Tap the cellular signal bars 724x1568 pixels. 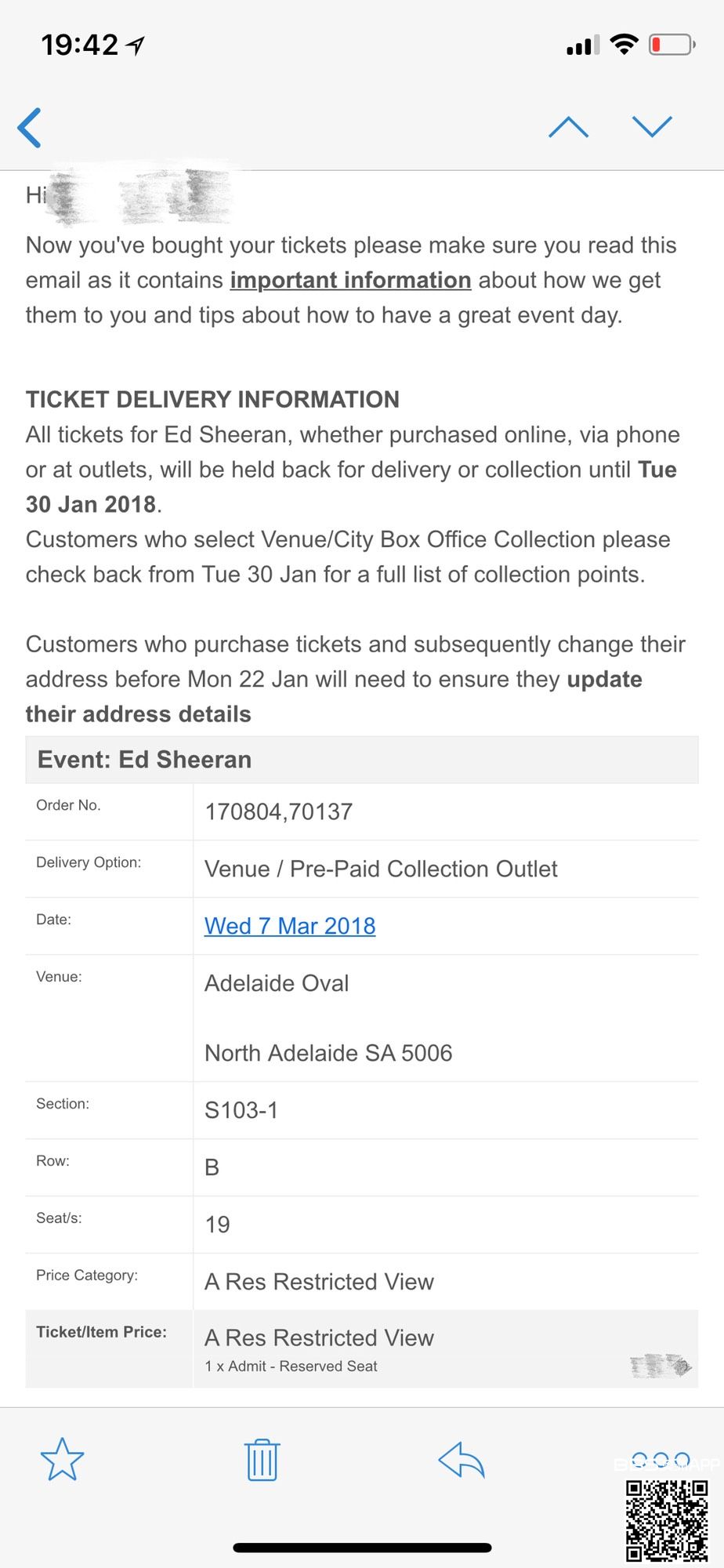coord(582,45)
